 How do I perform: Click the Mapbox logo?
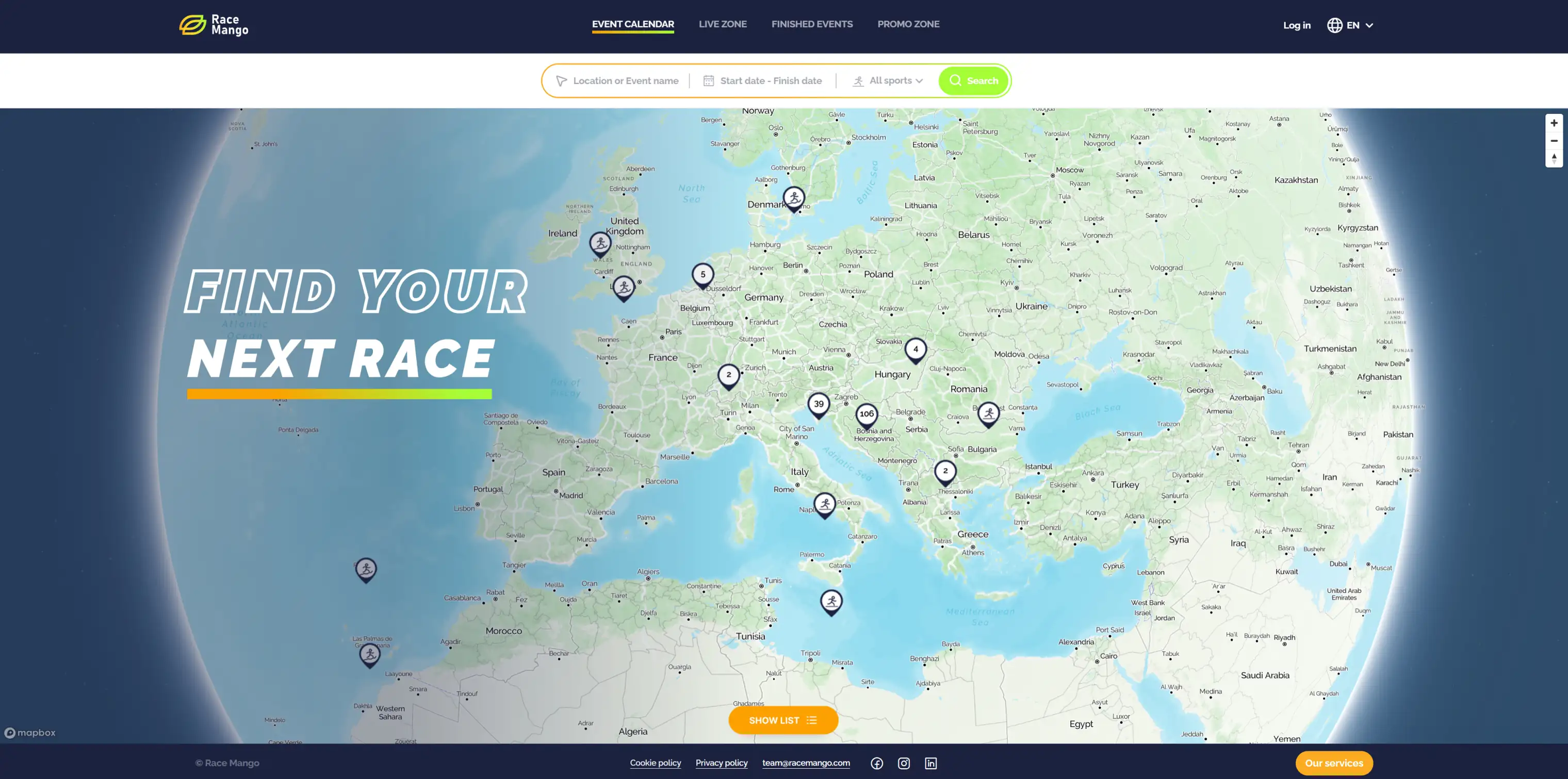click(30, 733)
